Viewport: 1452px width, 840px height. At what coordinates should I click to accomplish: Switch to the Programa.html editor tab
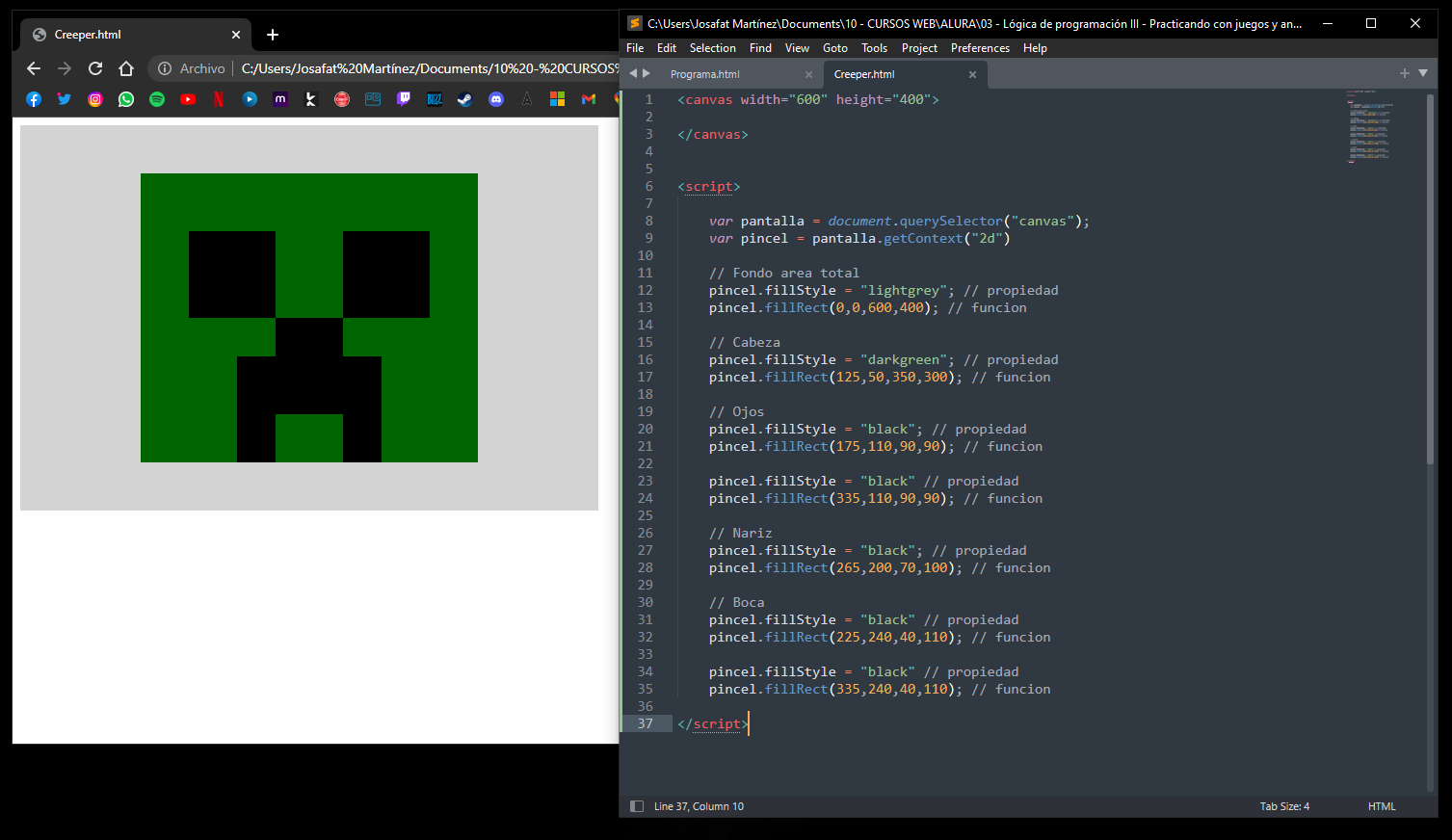[705, 74]
